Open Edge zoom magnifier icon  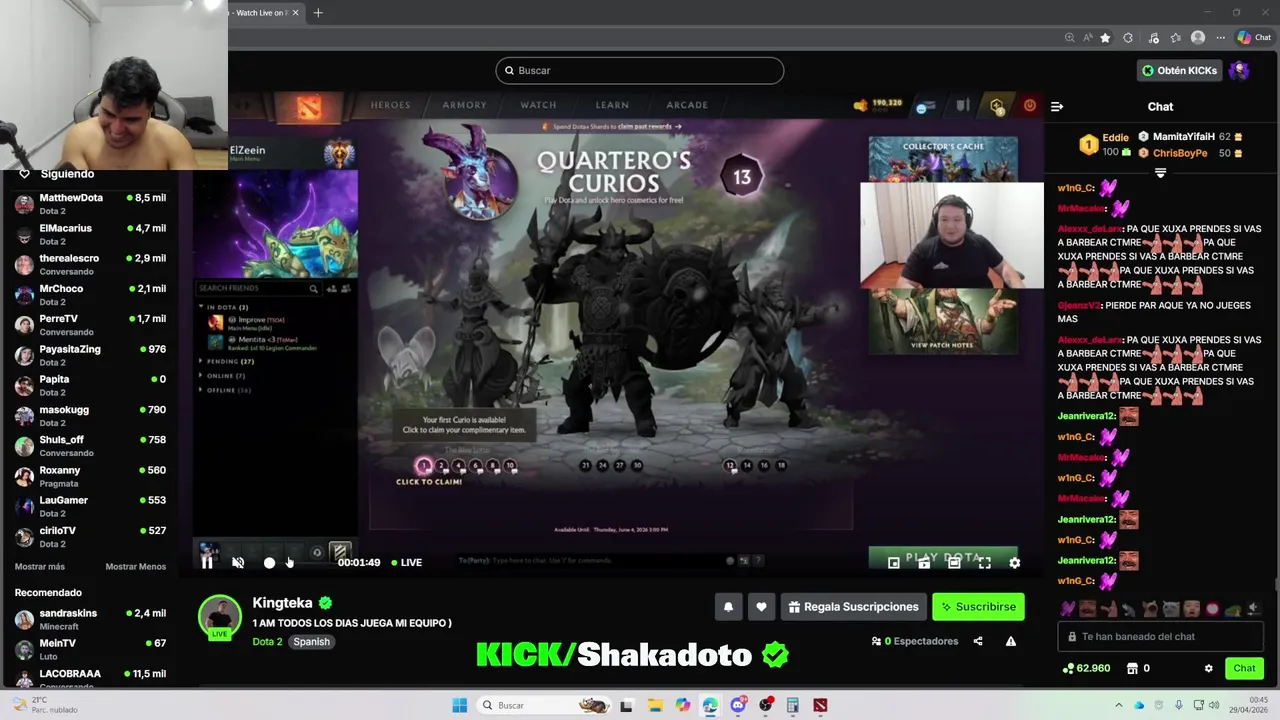1069,38
